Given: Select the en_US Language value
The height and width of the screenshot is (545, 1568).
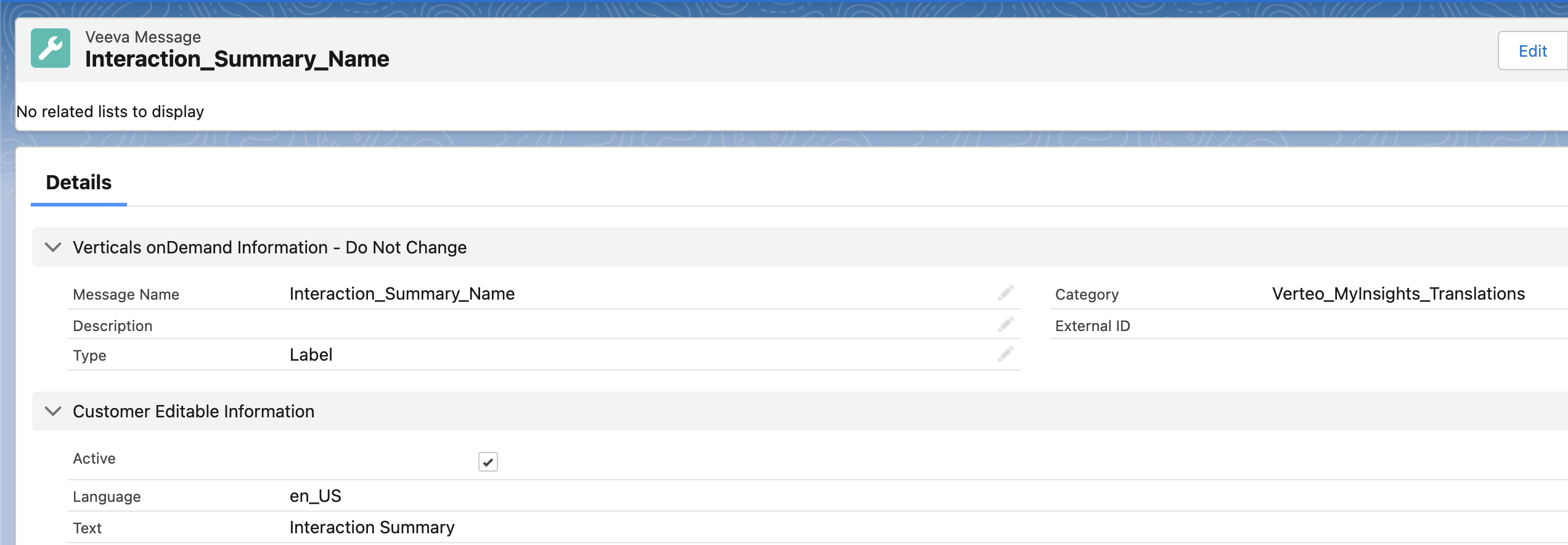Looking at the screenshot, I should point(315,496).
